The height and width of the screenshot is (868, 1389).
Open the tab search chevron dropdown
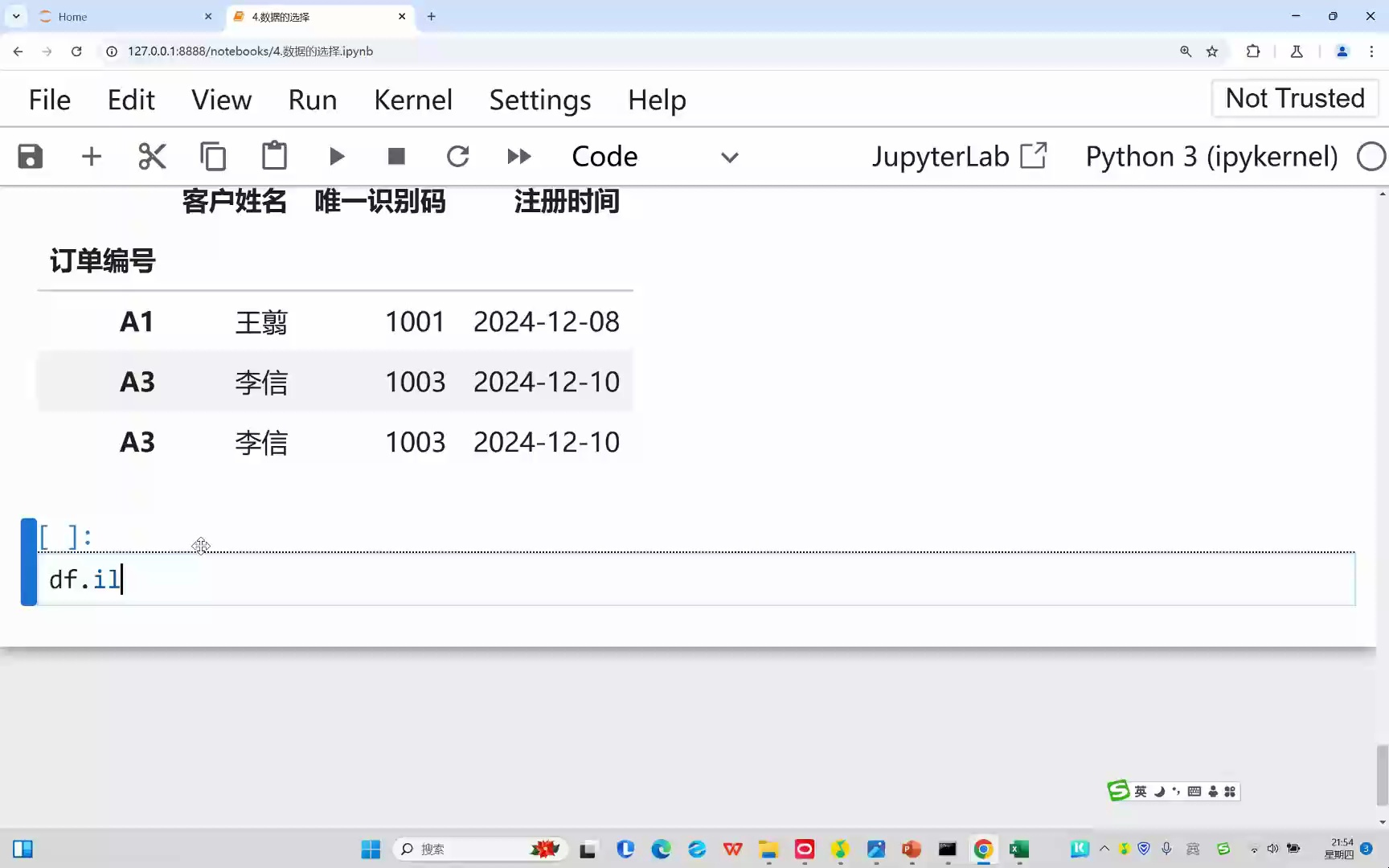[16, 16]
